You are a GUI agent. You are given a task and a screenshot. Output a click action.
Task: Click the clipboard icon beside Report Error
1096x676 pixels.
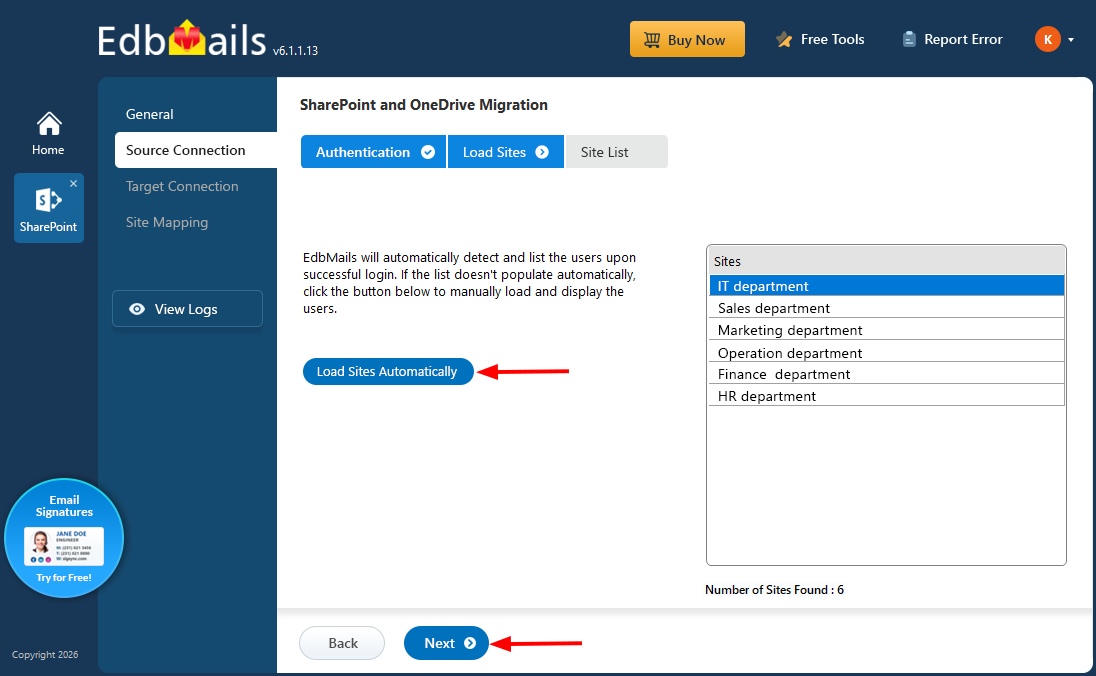pos(909,39)
